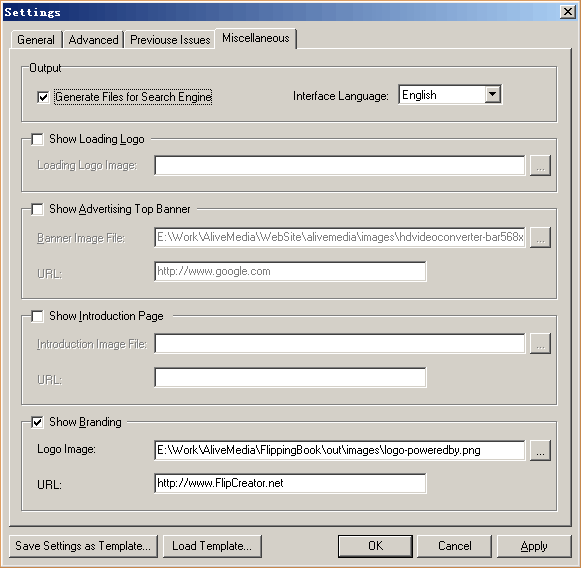
Task: Click the Loading Logo Image text field
Action: pyautogui.click(x=339, y=166)
